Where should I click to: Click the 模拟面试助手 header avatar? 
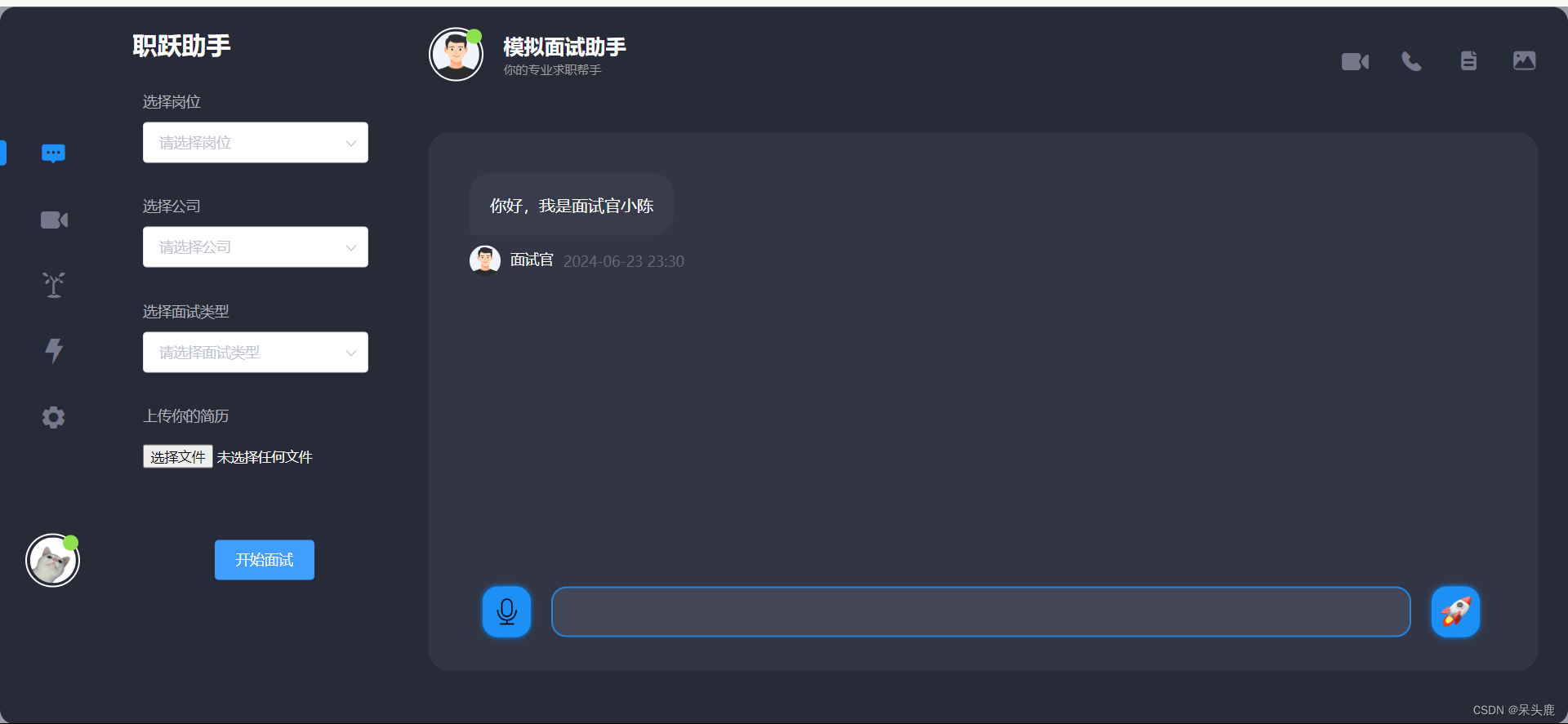tap(456, 55)
